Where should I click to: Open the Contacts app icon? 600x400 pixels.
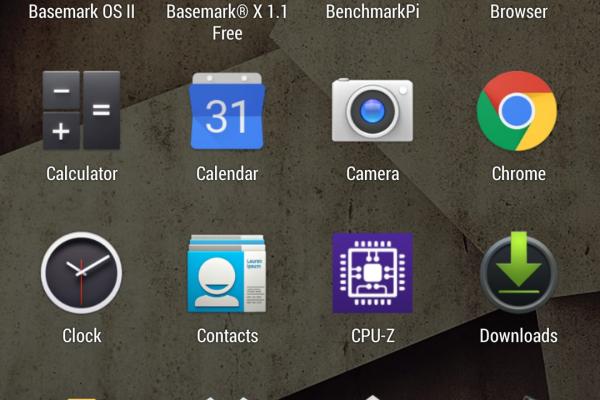pyautogui.click(x=227, y=273)
